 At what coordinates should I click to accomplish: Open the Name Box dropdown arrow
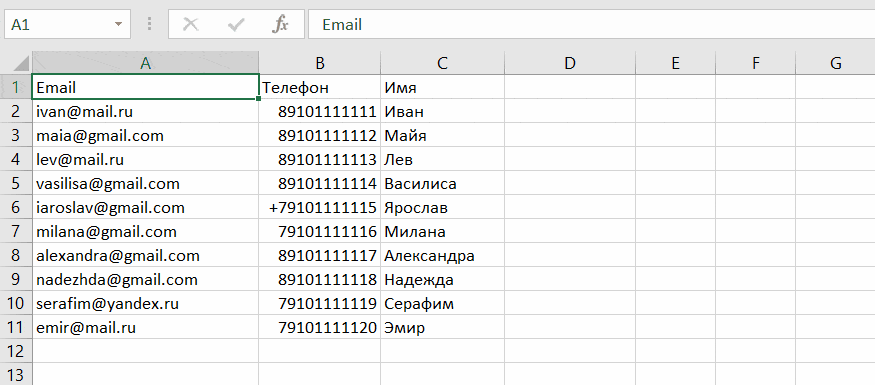(x=118, y=25)
